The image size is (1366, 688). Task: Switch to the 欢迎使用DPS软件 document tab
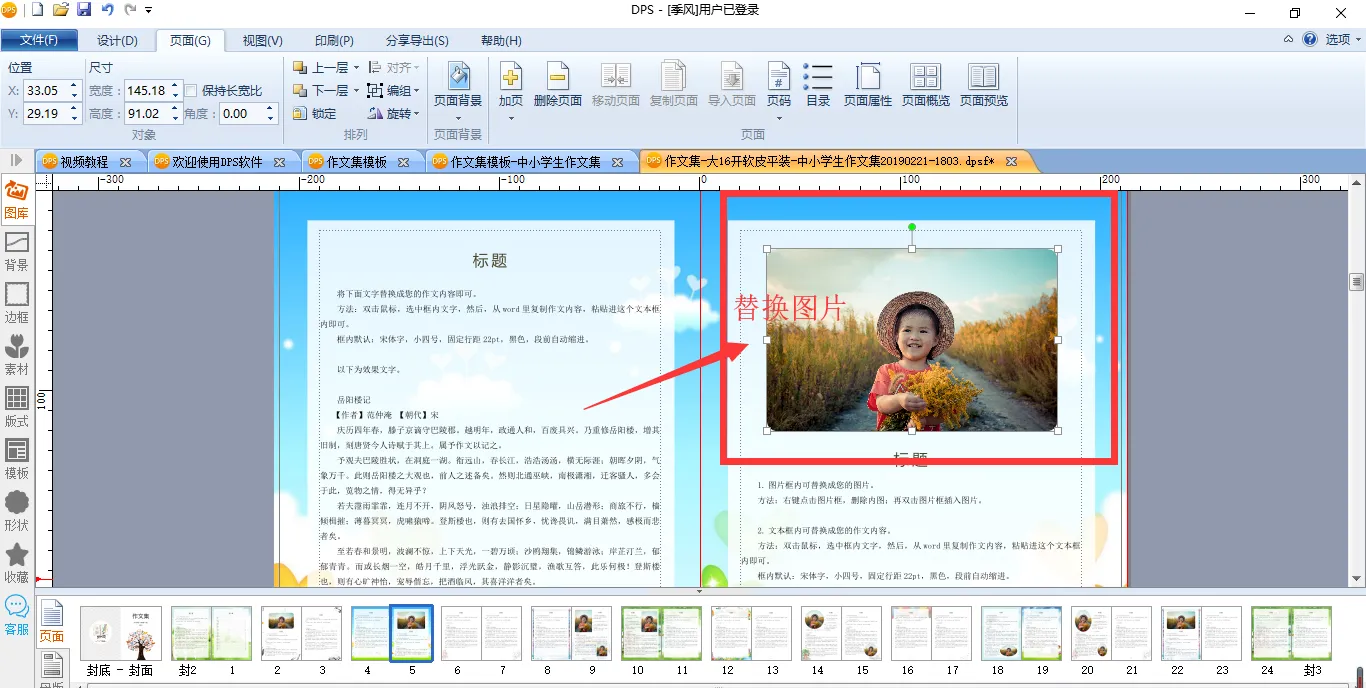[x=217, y=161]
